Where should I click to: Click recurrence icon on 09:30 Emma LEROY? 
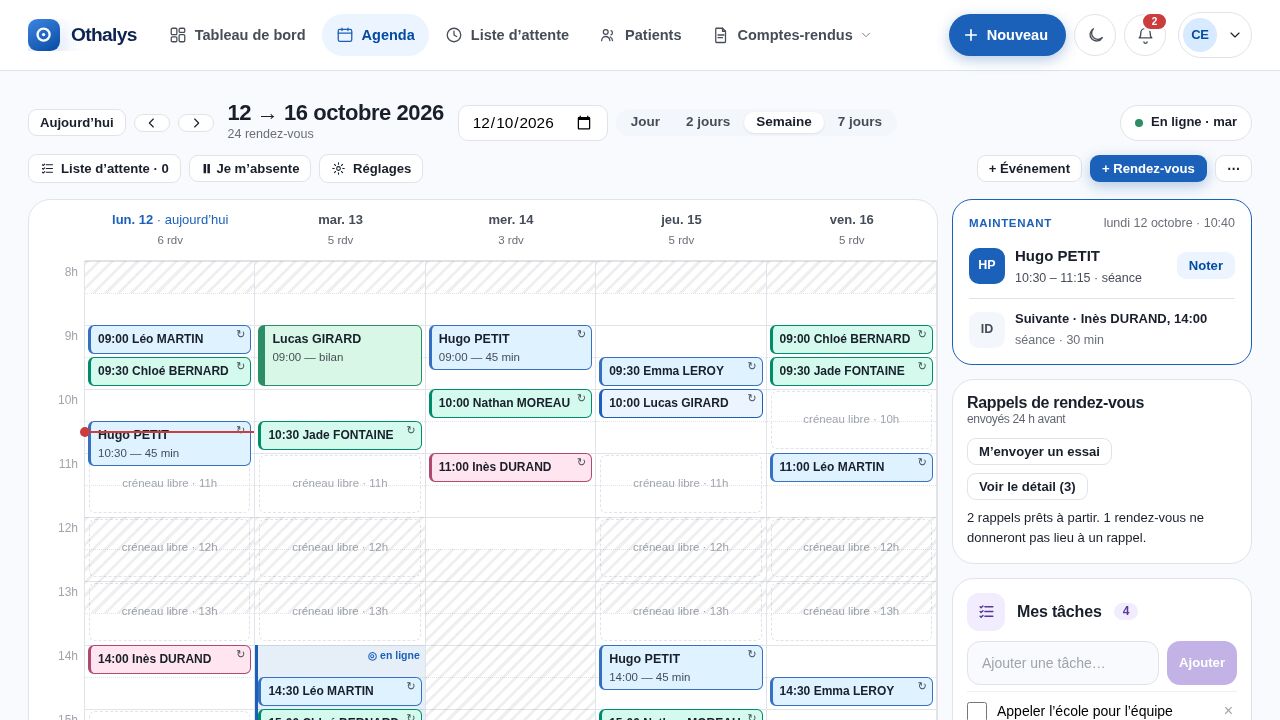click(752, 366)
